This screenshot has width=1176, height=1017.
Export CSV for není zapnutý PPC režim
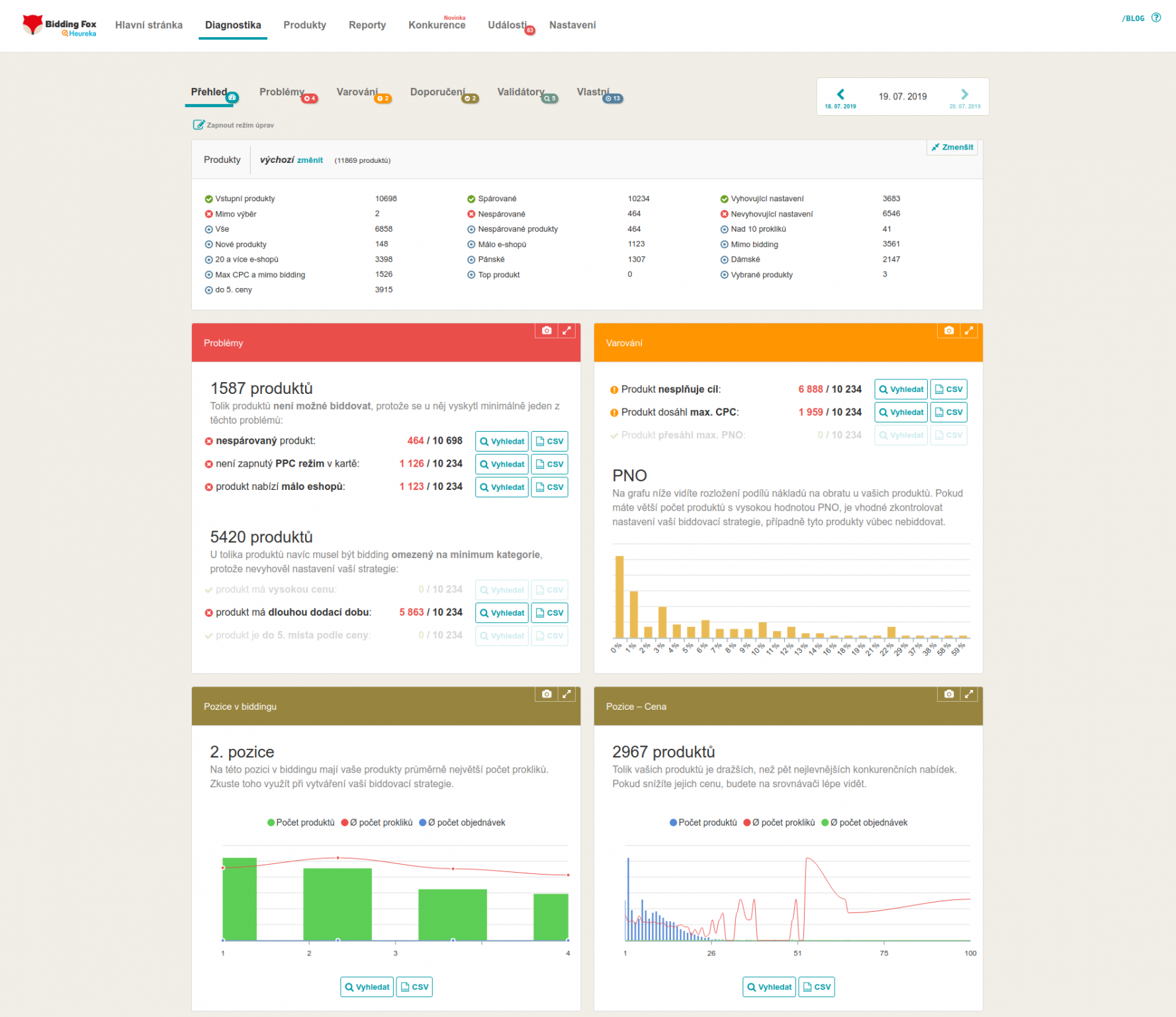tap(549, 464)
